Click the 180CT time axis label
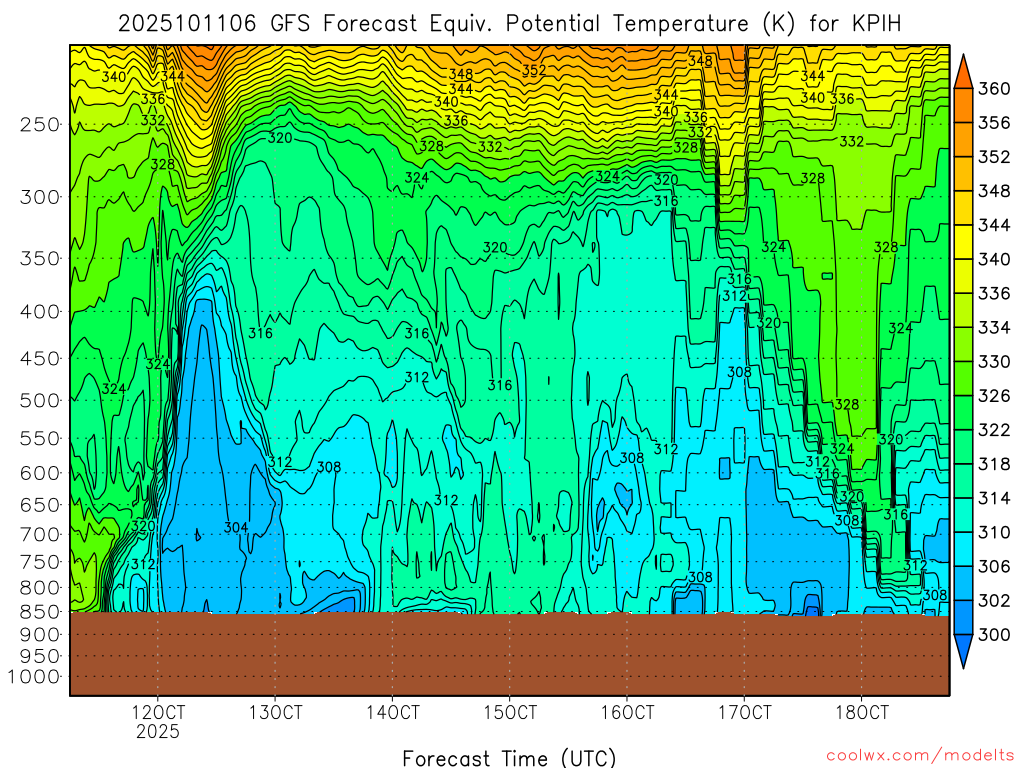This screenshot has height=768, width=1024. click(x=862, y=712)
